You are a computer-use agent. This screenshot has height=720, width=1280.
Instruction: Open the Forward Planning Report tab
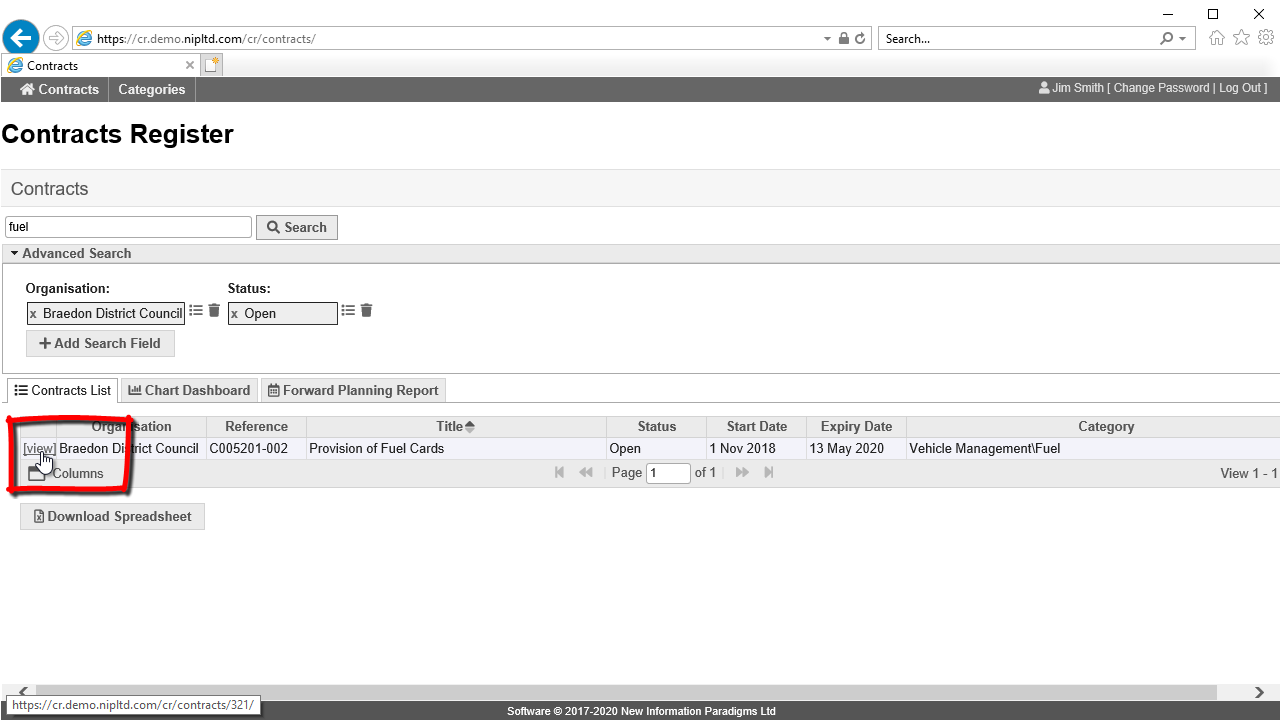tap(352, 390)
